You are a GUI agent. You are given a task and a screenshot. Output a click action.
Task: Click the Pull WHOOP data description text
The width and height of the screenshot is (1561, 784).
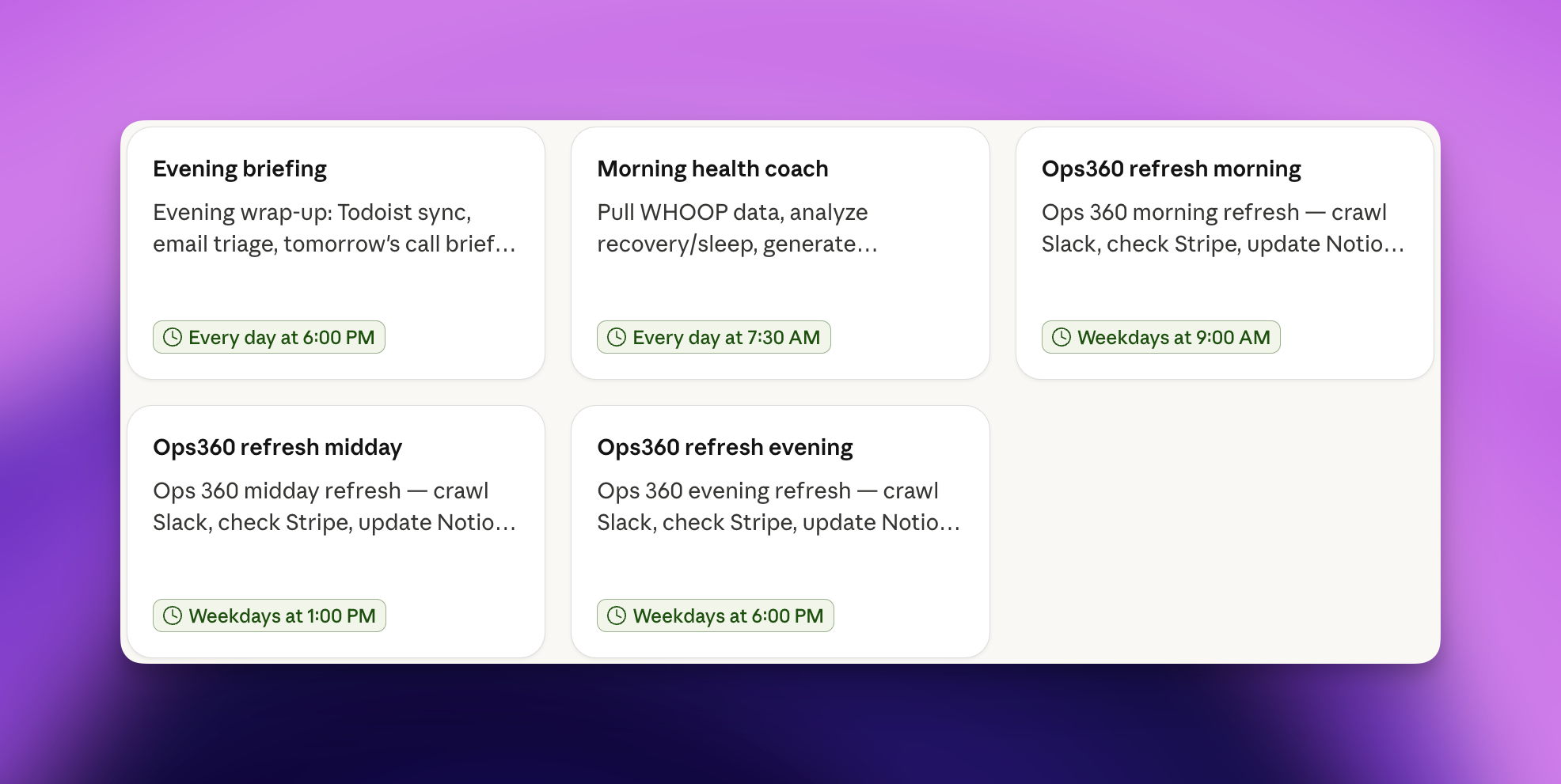[737, 229]
